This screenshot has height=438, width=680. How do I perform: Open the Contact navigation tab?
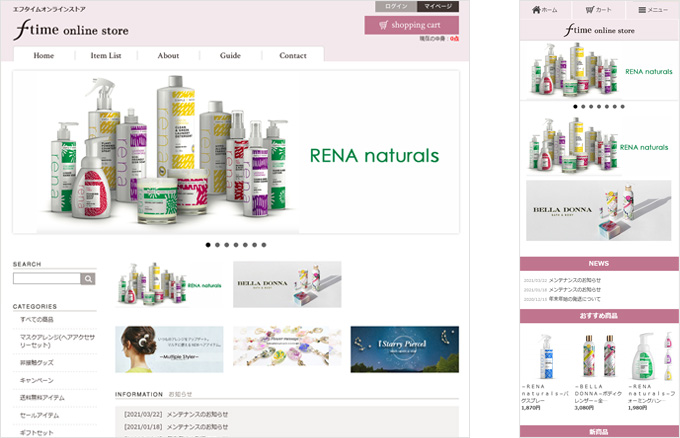tap(293, 56)
